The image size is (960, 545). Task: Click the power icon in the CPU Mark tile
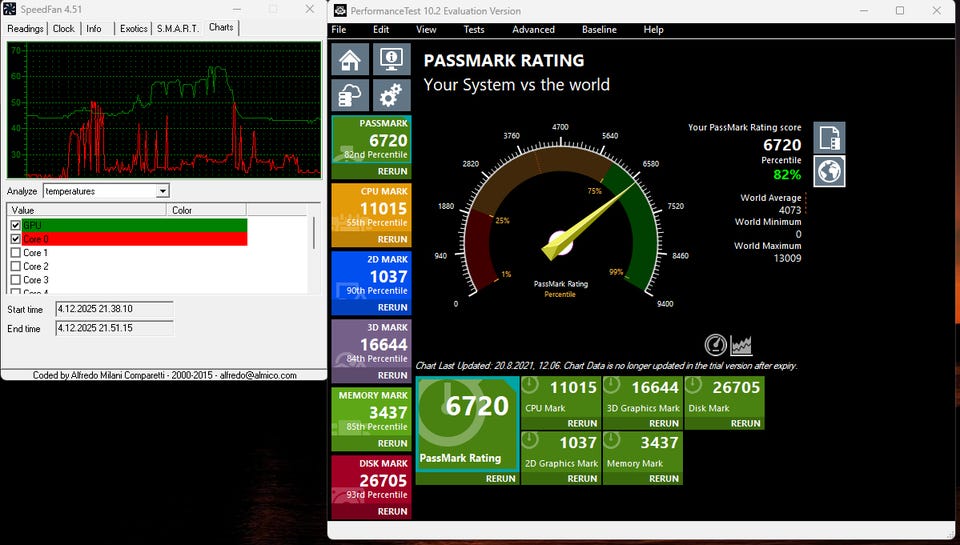pos(530,385)
